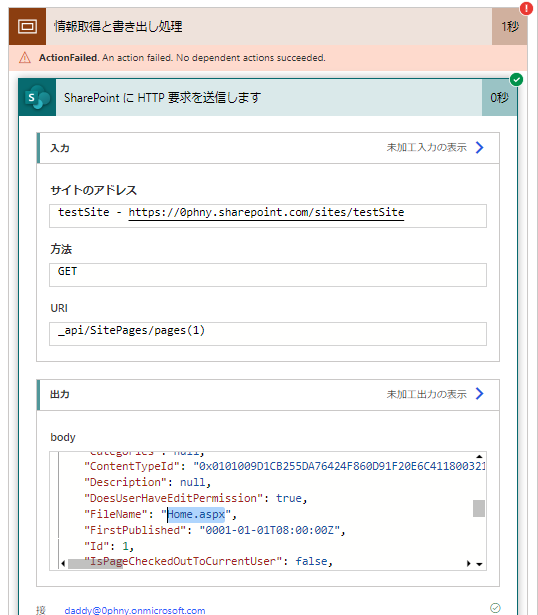Click the 入力 section header
Image resolution: width=538 pixels, height=615 pixels.
point(268,148)
